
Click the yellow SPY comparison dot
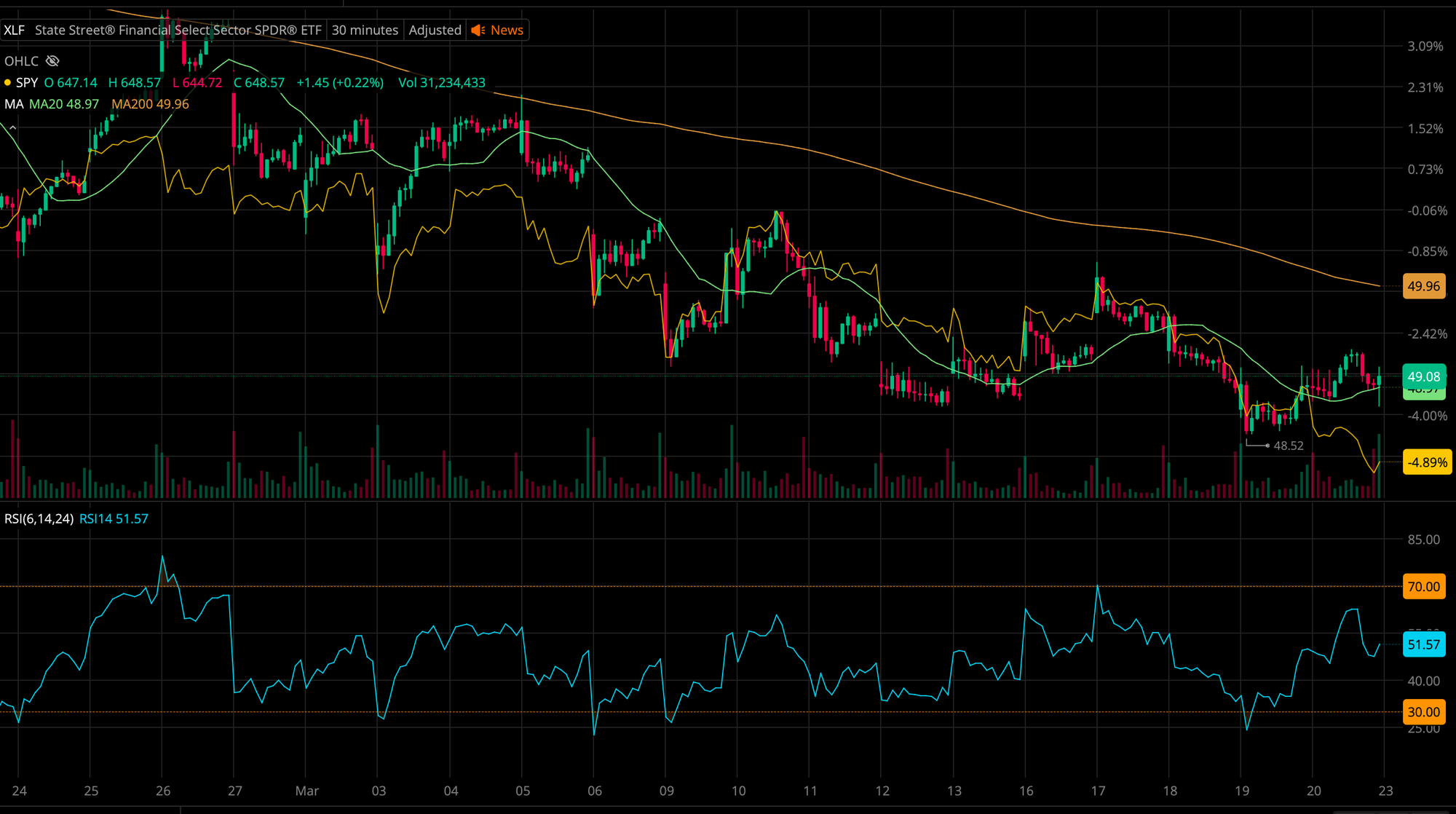(x=7, y=83)
